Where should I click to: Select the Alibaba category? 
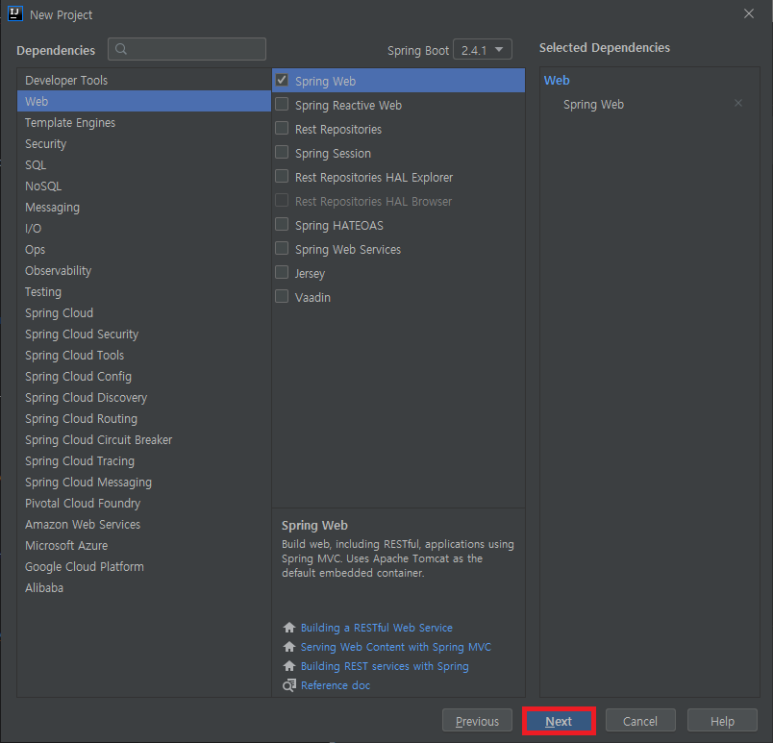[144, 588]
